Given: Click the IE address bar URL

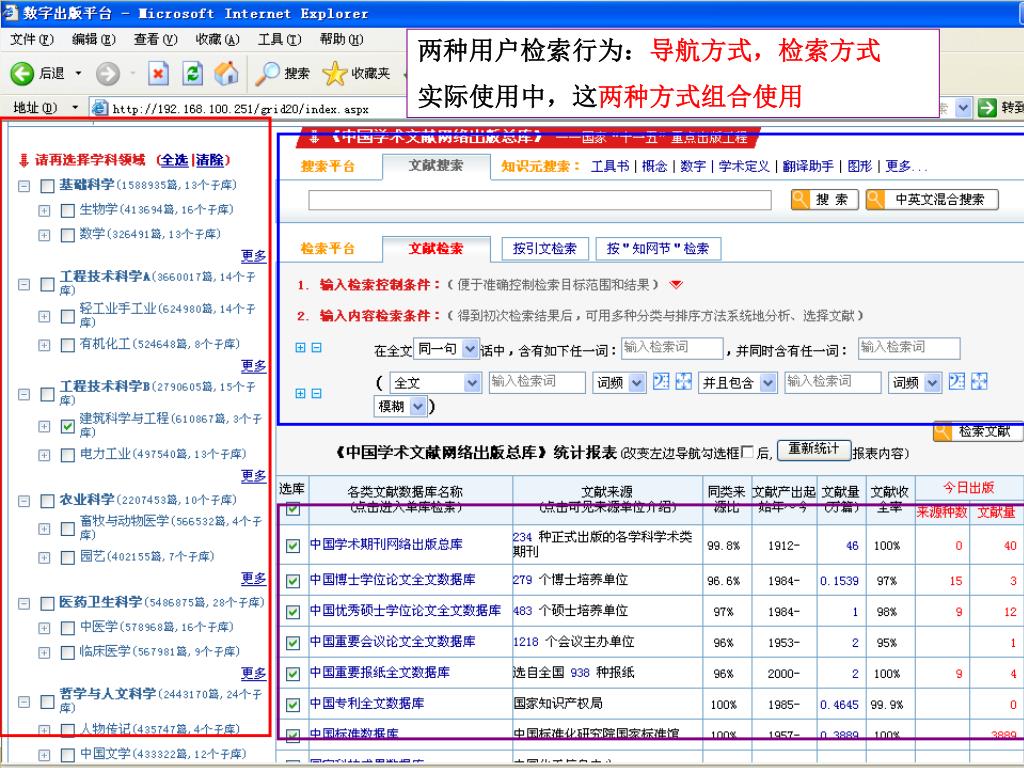Looking at the screenshot, I should 240,109.
